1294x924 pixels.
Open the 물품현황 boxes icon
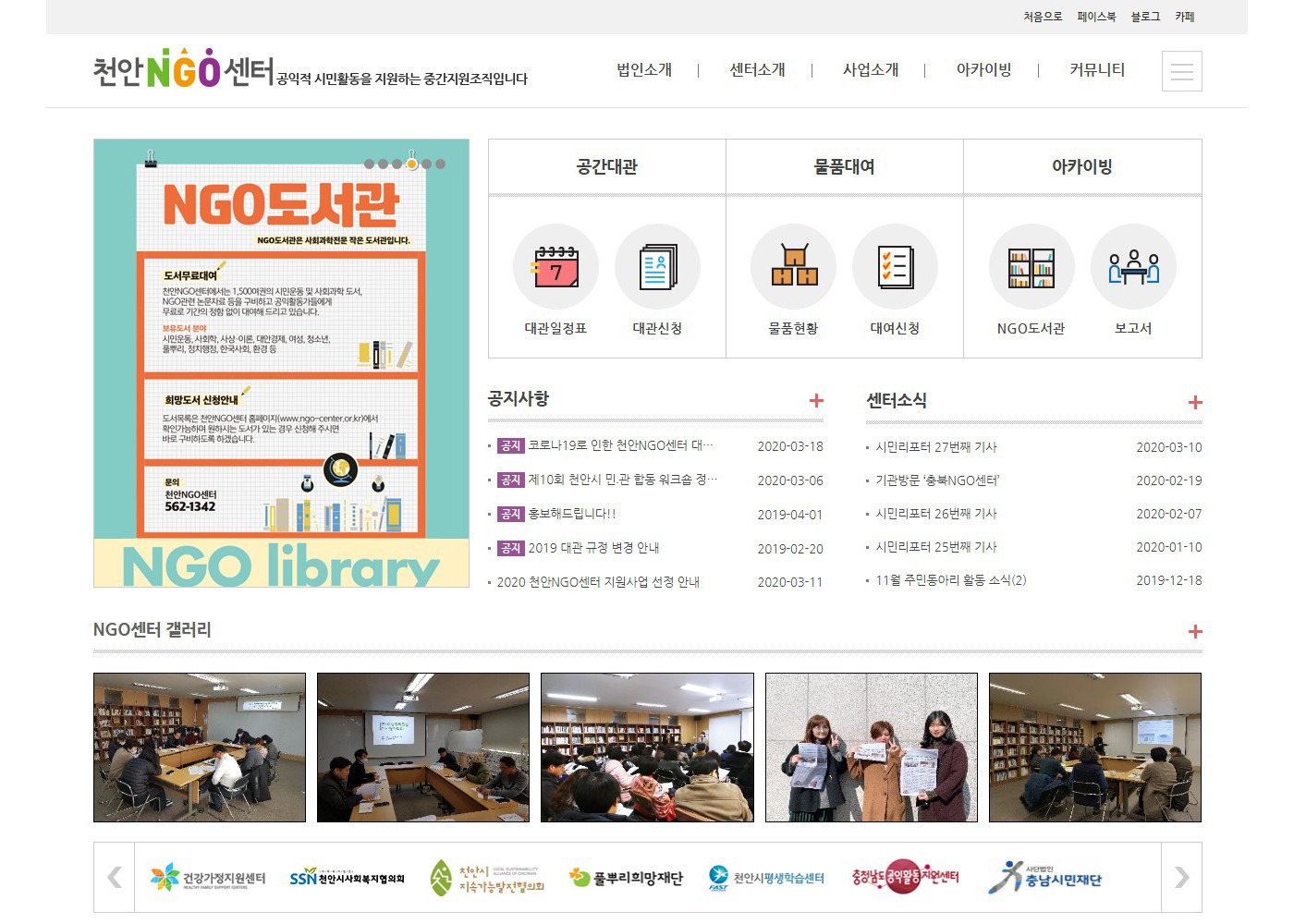[793, 267]
